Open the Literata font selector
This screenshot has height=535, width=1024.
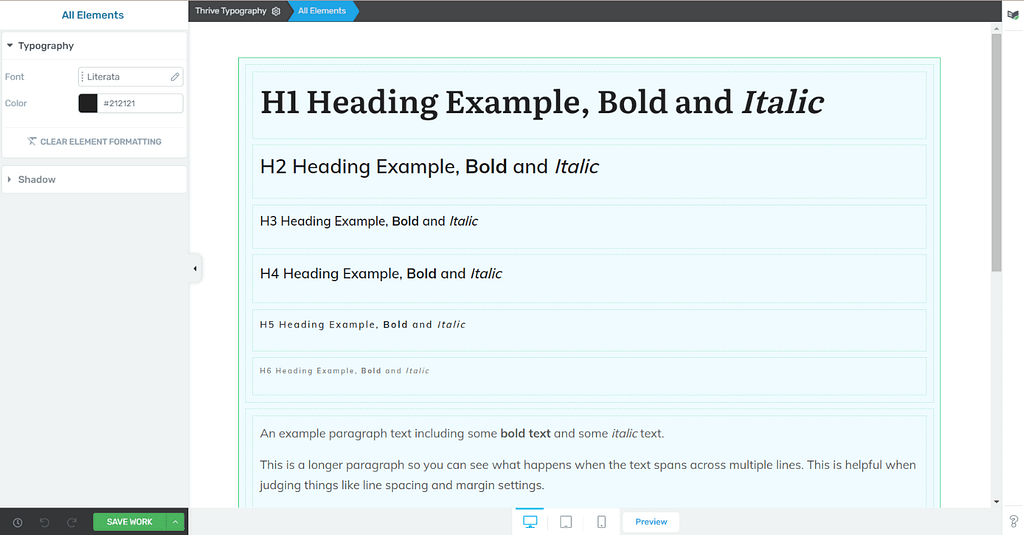pos(131,76)
